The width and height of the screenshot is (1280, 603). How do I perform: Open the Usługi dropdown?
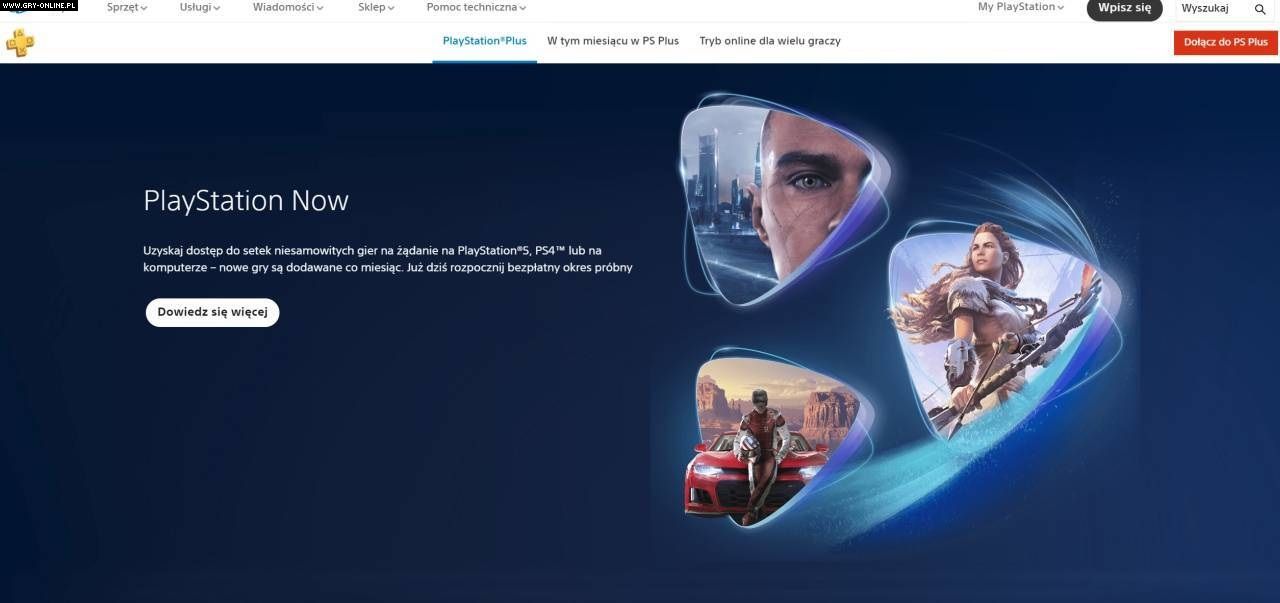click(200, 7)
